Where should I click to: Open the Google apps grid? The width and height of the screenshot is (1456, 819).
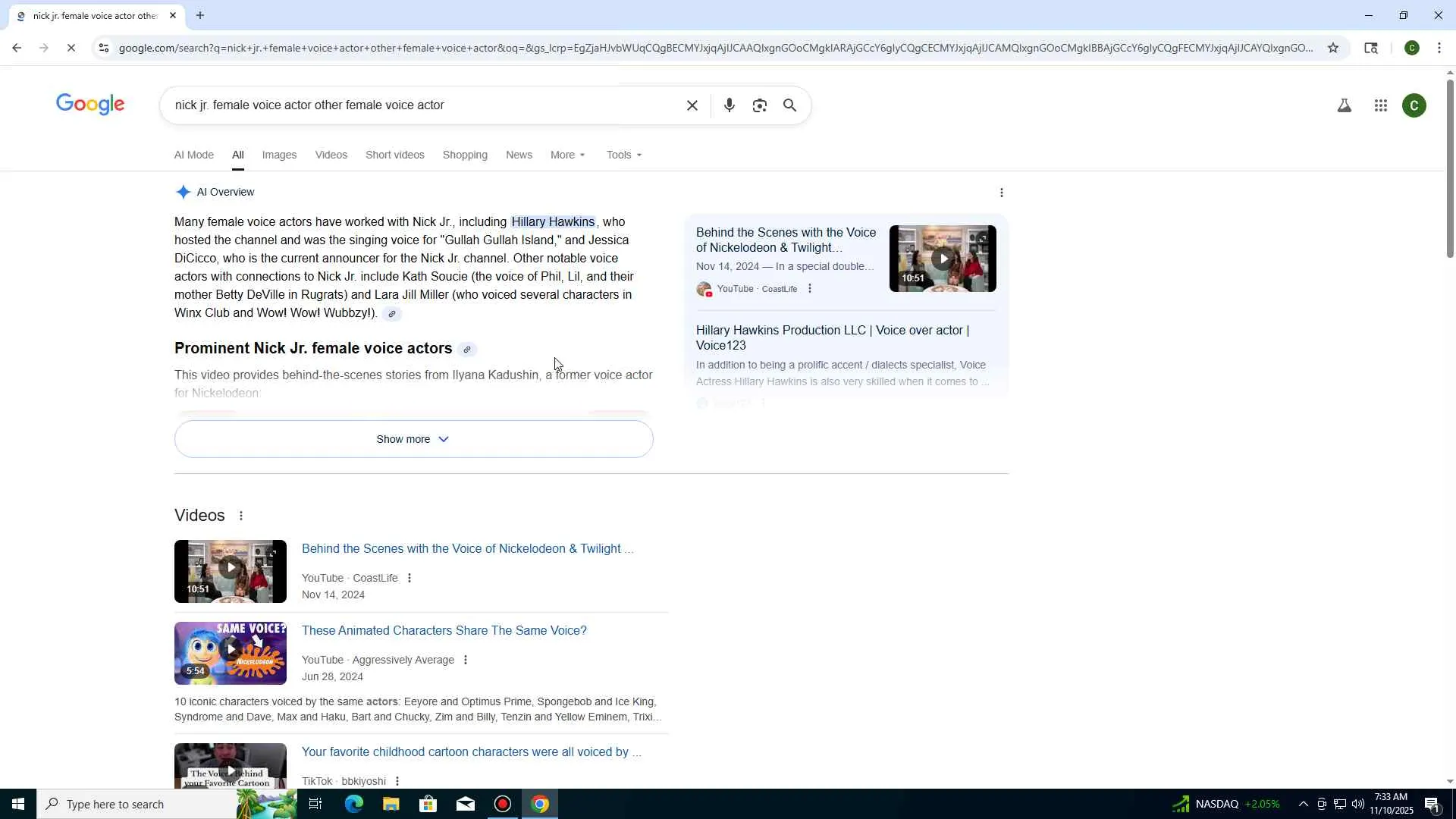pos(1380,105)
